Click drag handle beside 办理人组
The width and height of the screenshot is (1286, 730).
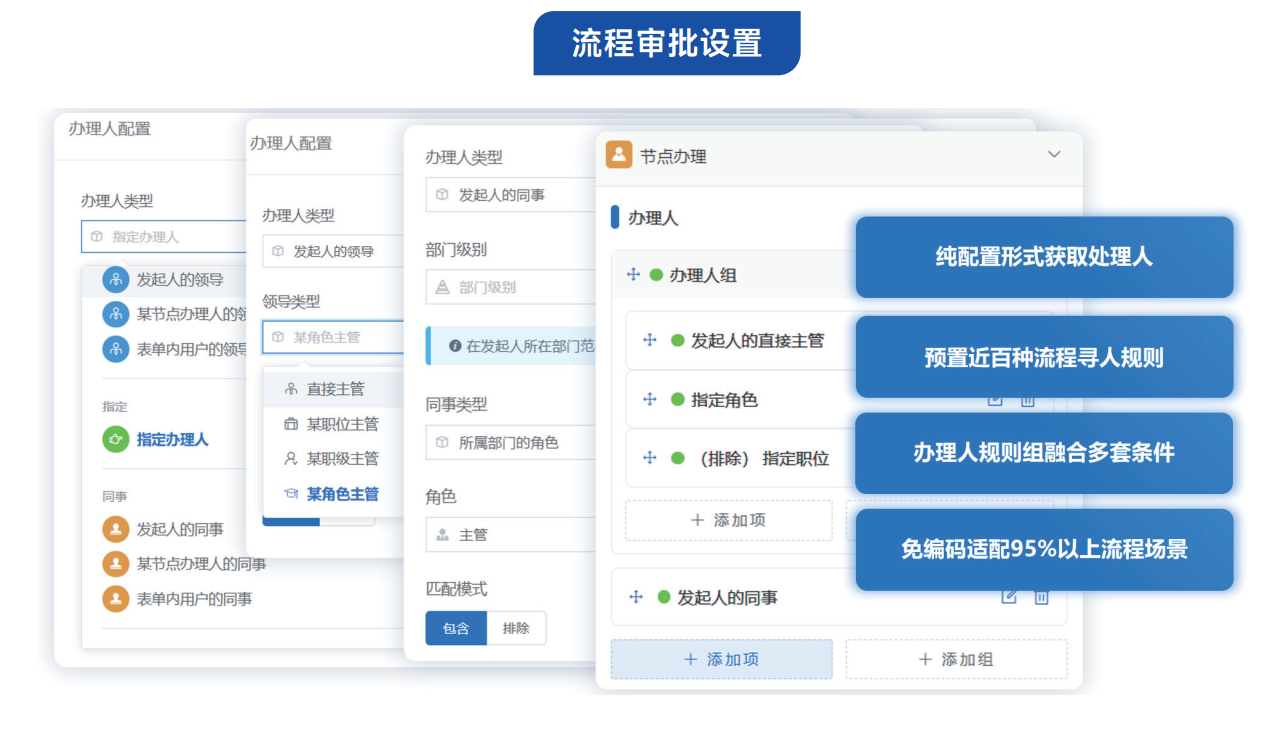pyautogui.click(x=633, y=275)
